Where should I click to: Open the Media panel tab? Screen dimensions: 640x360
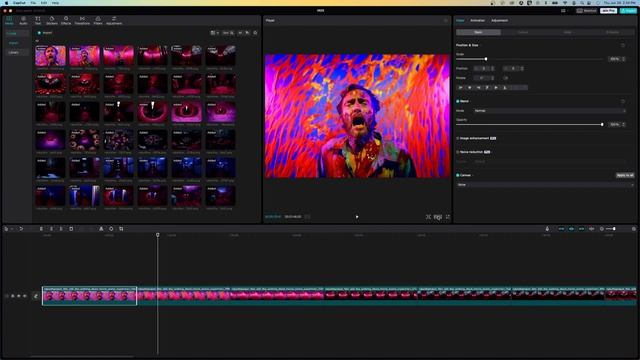click(x=9, y=20)
